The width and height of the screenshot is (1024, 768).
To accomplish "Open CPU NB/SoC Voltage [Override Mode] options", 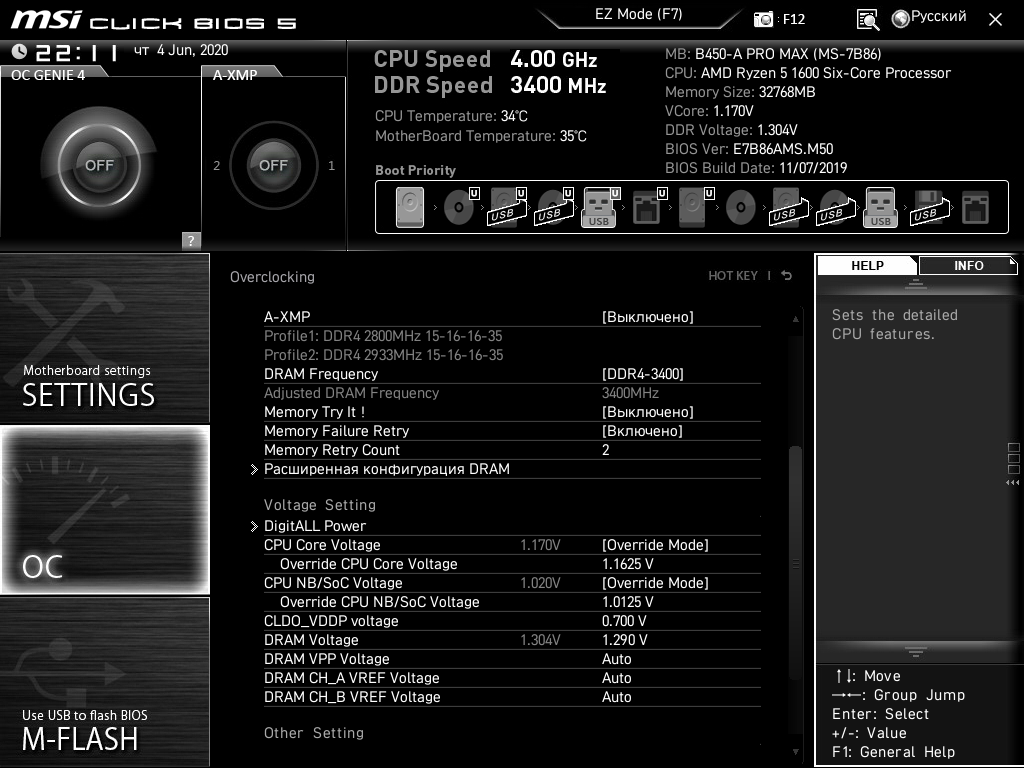I will click(x=655, y=583).
